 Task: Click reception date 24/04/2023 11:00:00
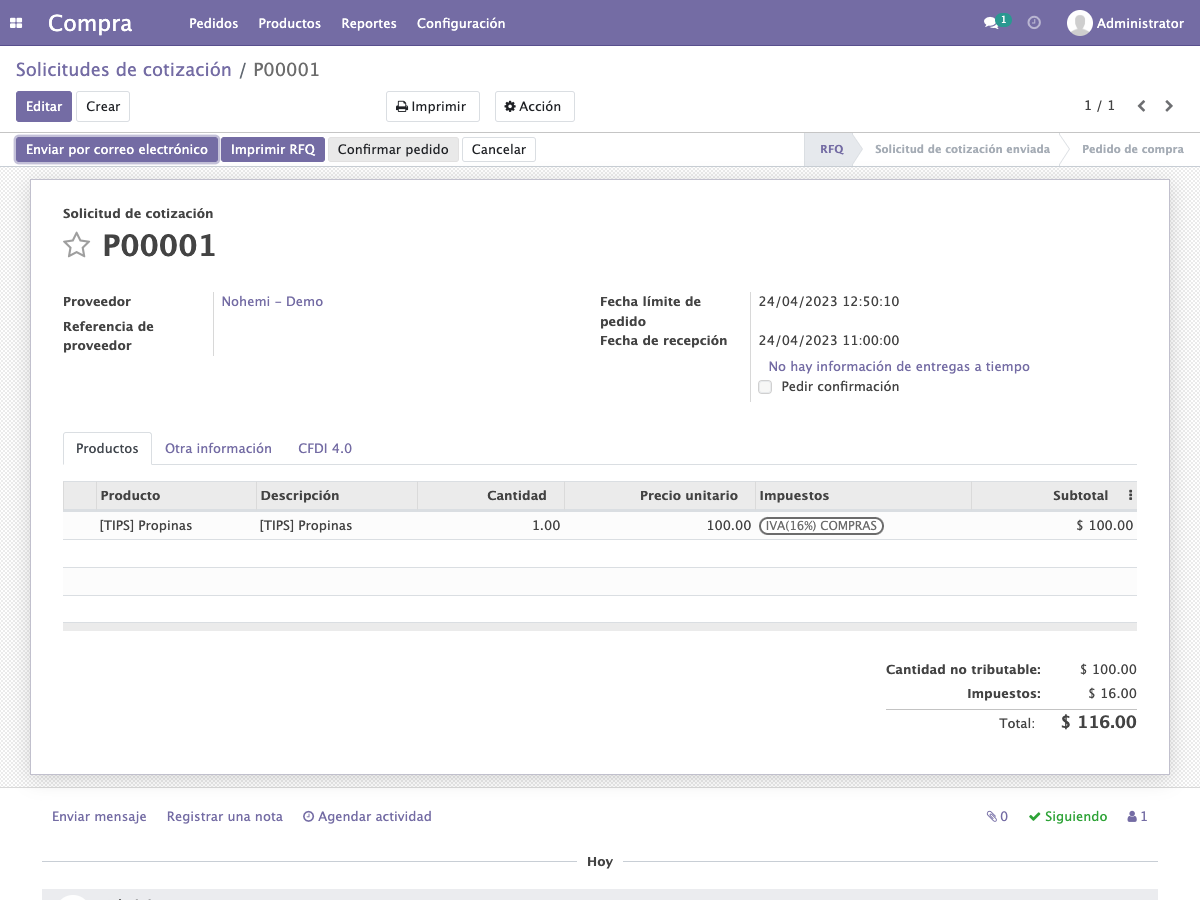tap(829, 341)
